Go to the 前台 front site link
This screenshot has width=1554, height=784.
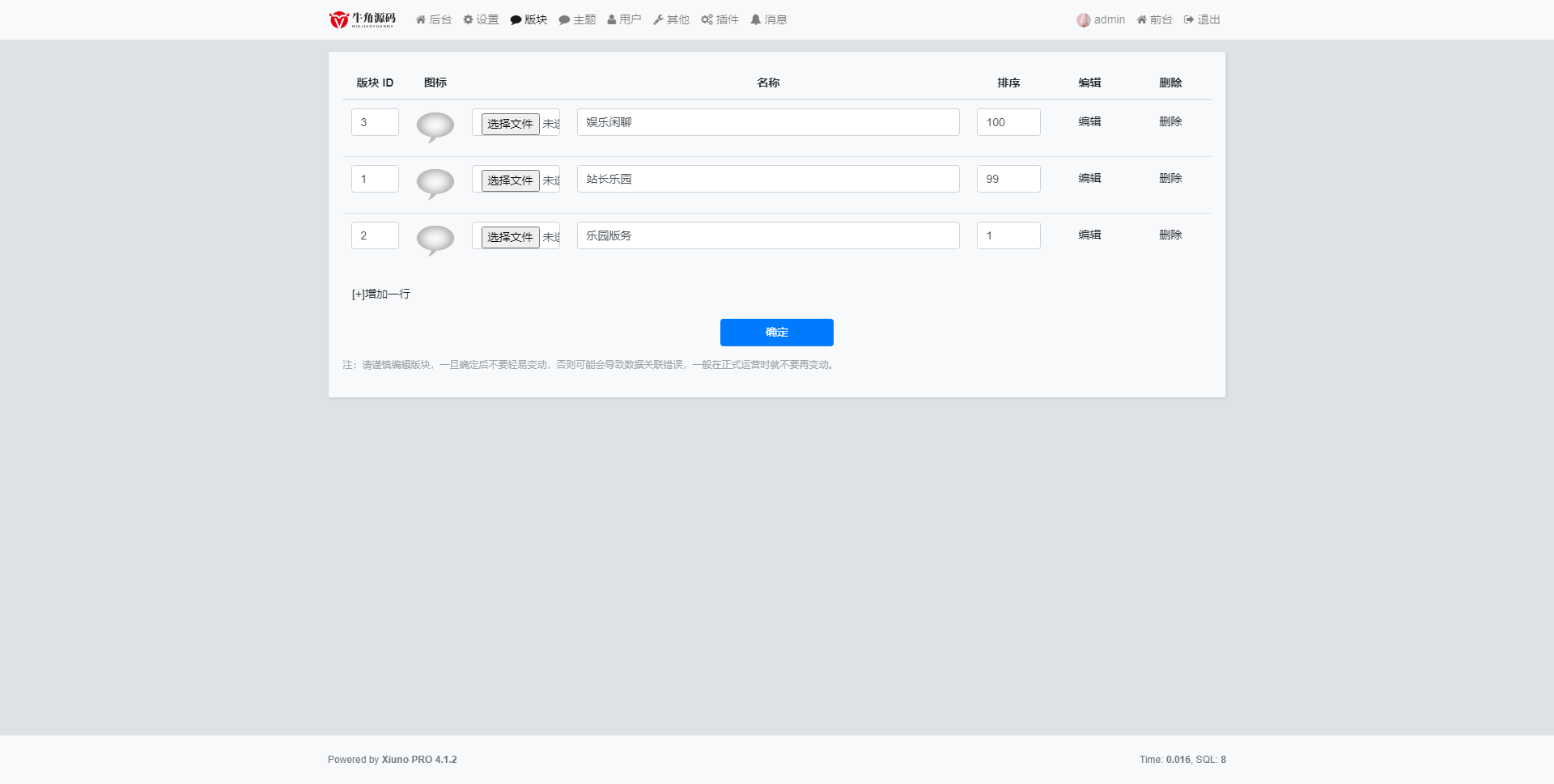1153,19
